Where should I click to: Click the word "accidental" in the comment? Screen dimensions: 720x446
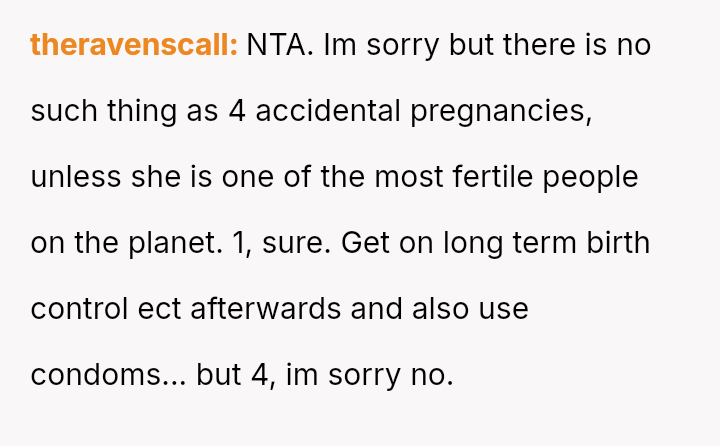point(327,111)
